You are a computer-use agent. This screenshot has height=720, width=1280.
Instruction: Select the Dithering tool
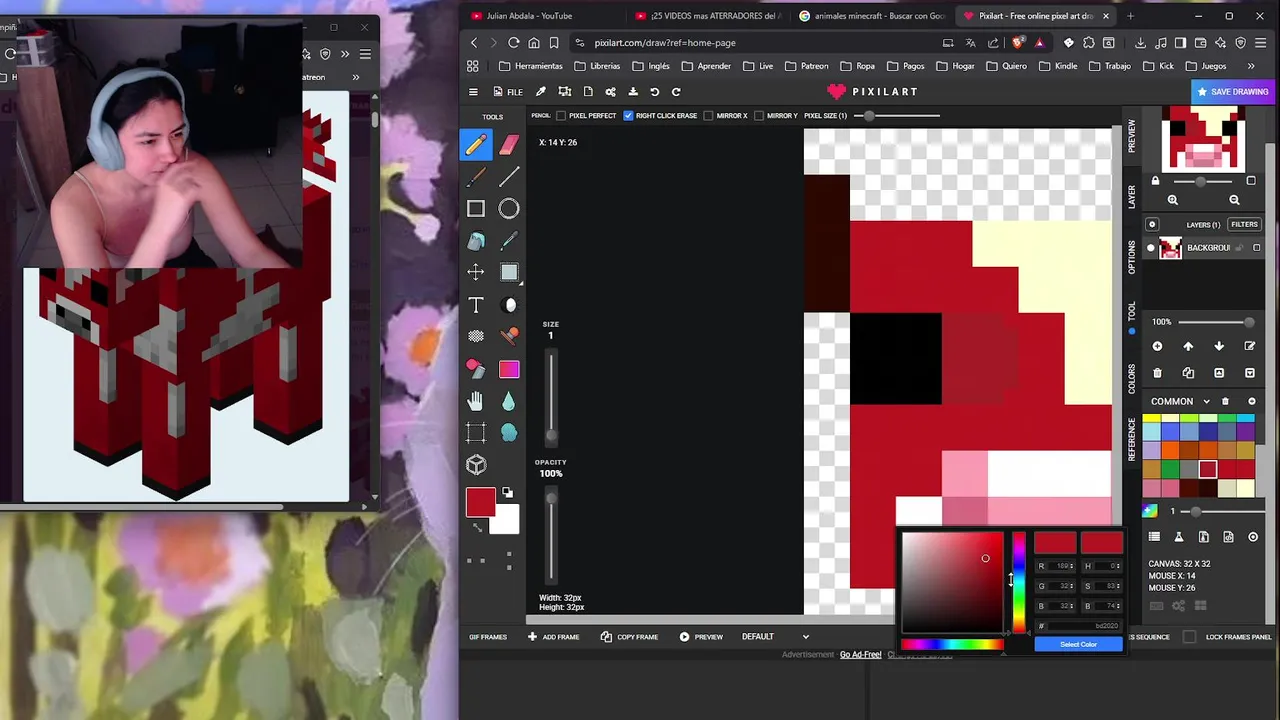click(476, 337)
